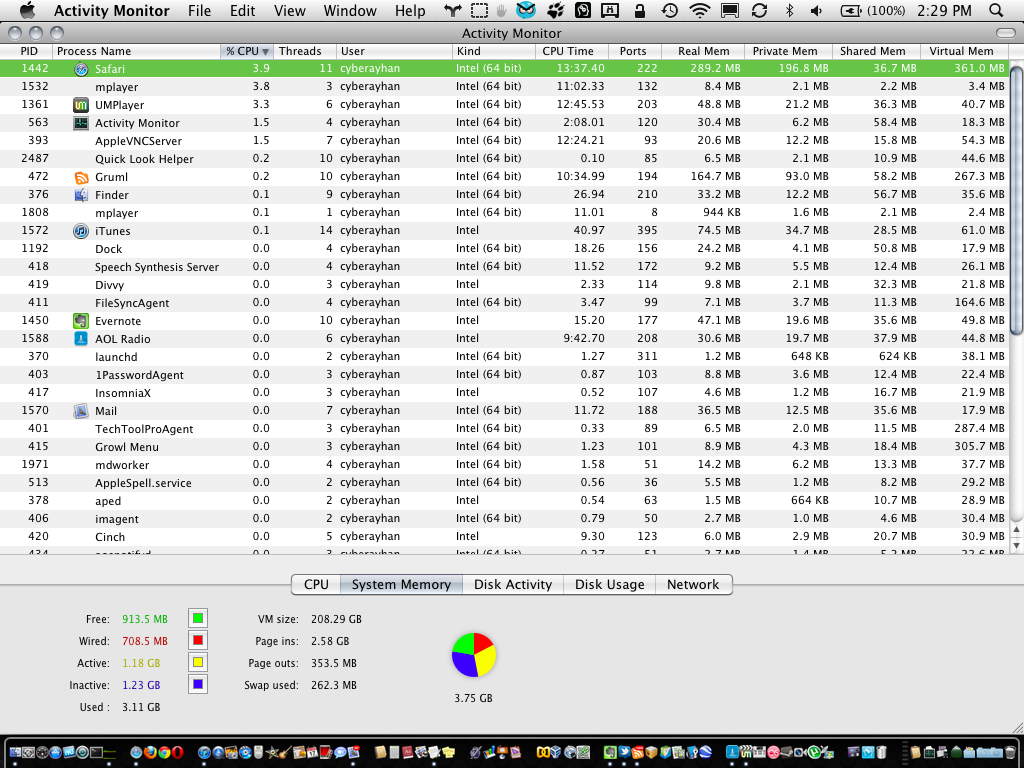Screen dimensions: 1024x768
Task: Select the mdworker process row
Action: pos(504,464)
